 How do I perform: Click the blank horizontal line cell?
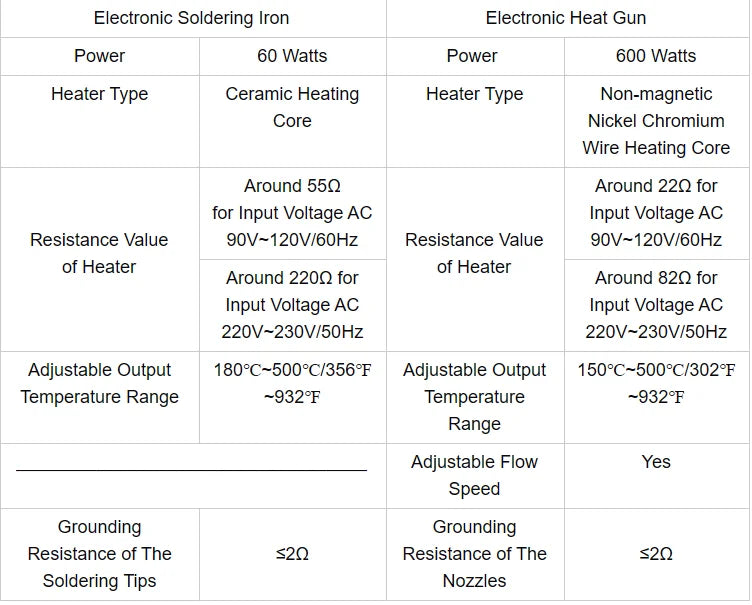pyautogui.click(x=193, y=476)
